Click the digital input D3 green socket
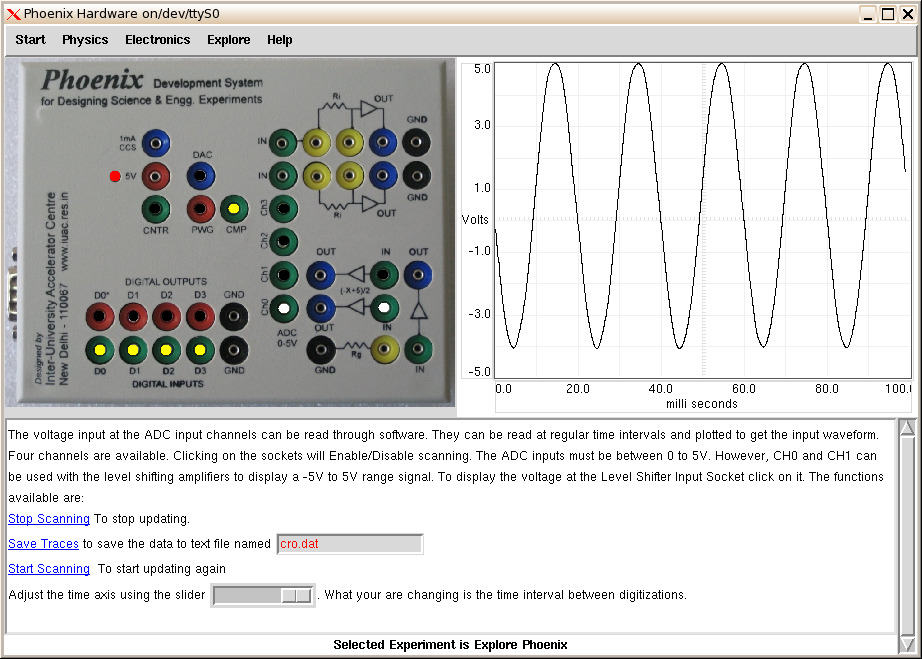922x659 pixels. point(201,350)
